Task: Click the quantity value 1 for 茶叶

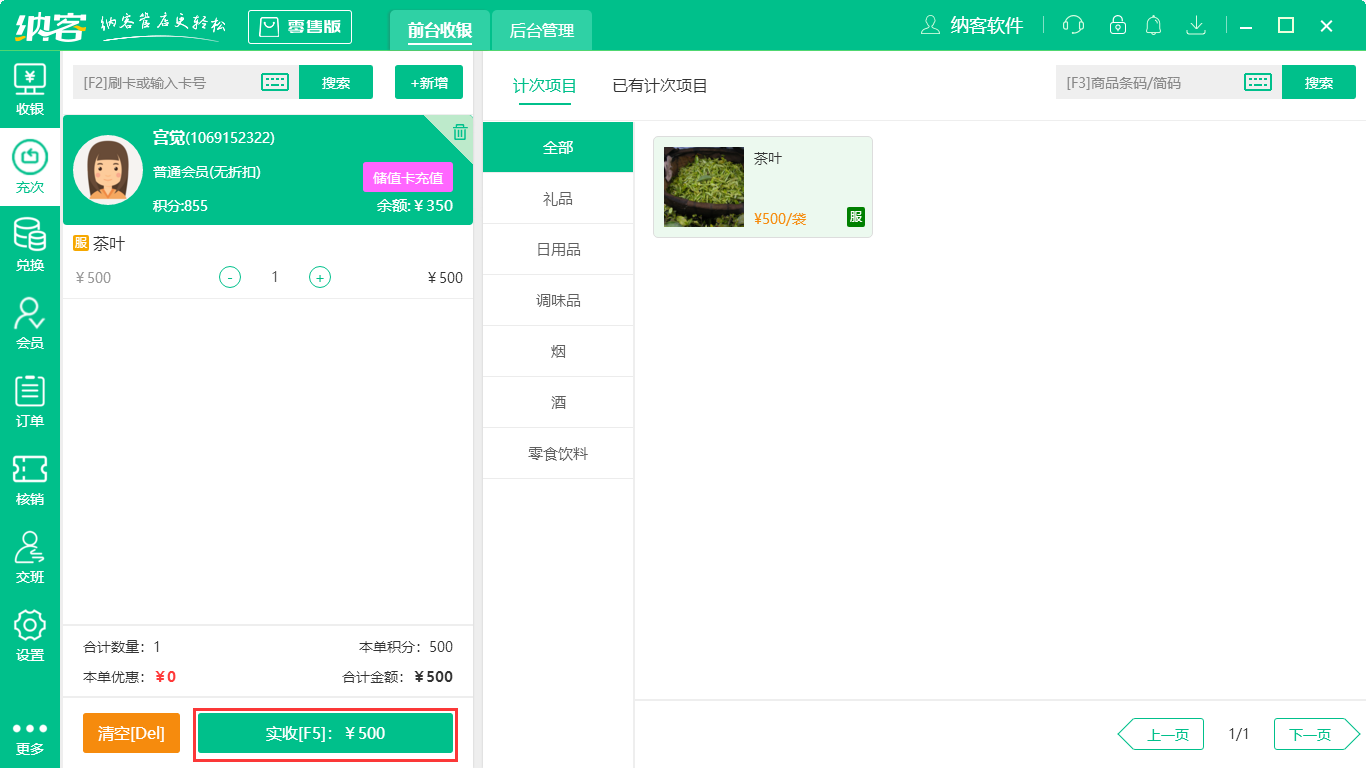Action: (x=275, y=277)
